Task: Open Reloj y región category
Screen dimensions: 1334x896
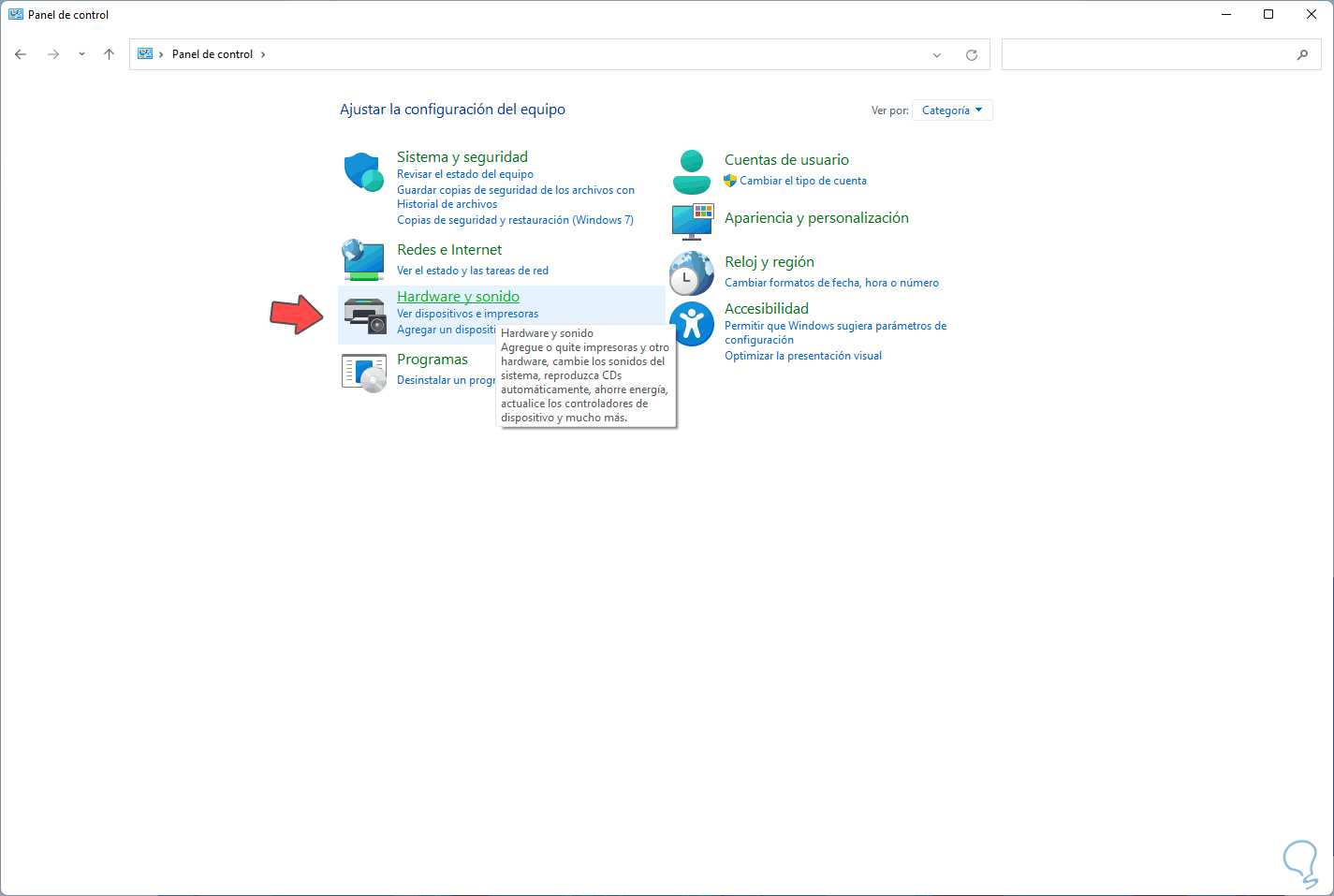Action: 770,262
